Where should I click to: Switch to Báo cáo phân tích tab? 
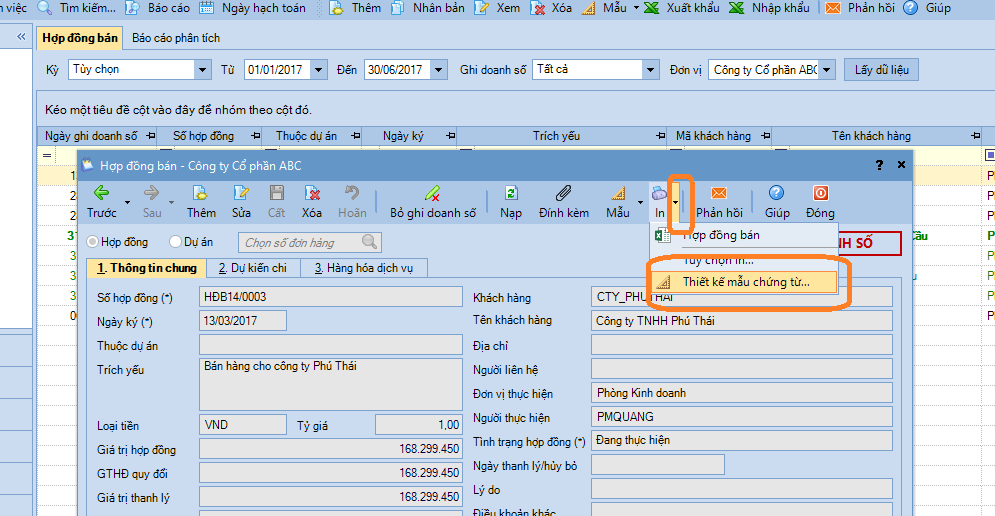[x=176, y=38]
